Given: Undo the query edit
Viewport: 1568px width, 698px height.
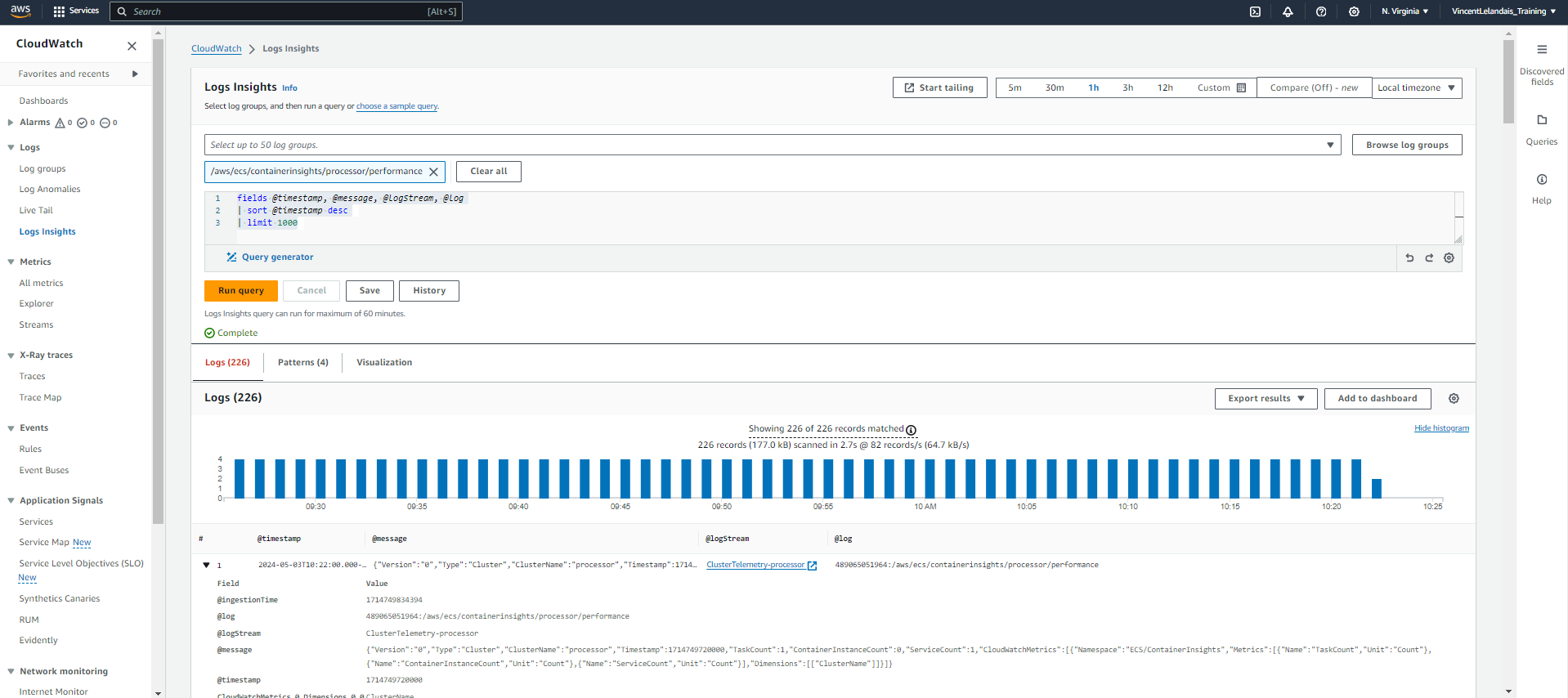Looking at the screenshot, I should click(x=1409, y=258).
